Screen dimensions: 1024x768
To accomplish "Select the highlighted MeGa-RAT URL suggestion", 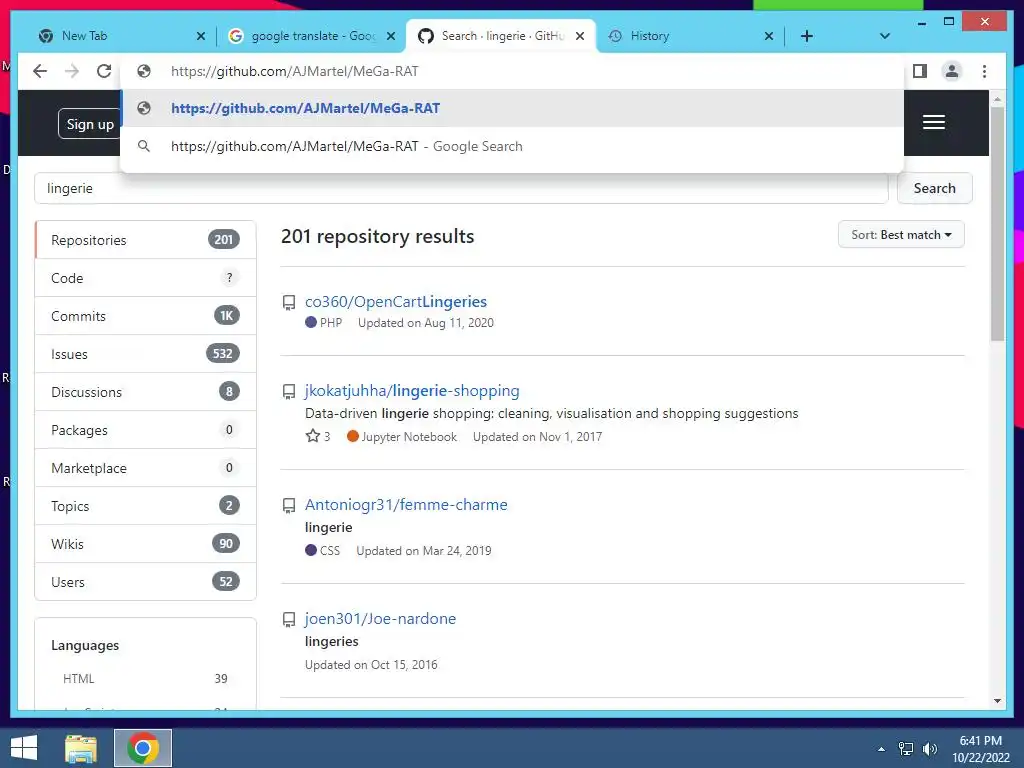I will 512,108.
